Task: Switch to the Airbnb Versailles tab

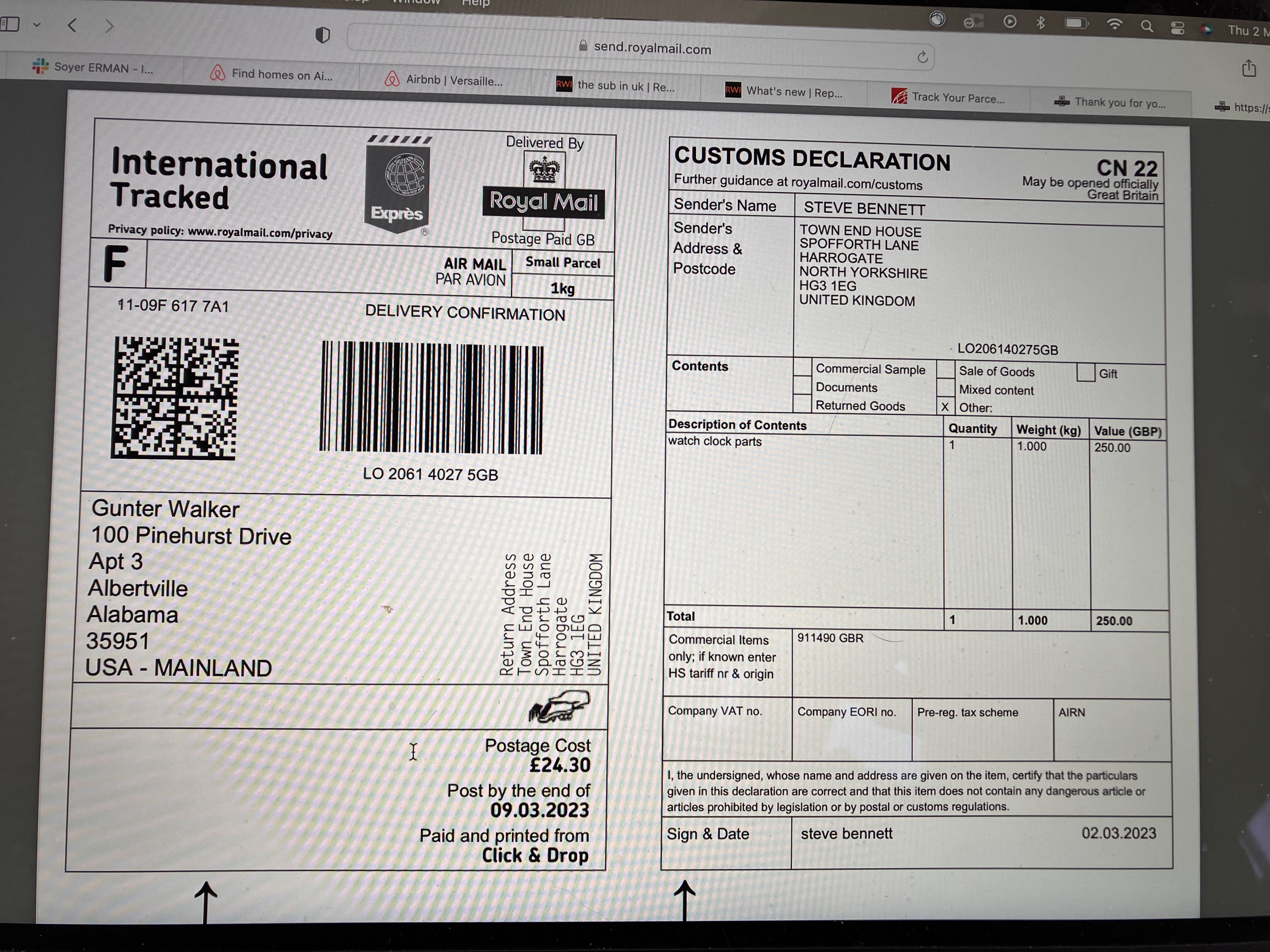Action: pyautogui.click(x=444, y=80)
